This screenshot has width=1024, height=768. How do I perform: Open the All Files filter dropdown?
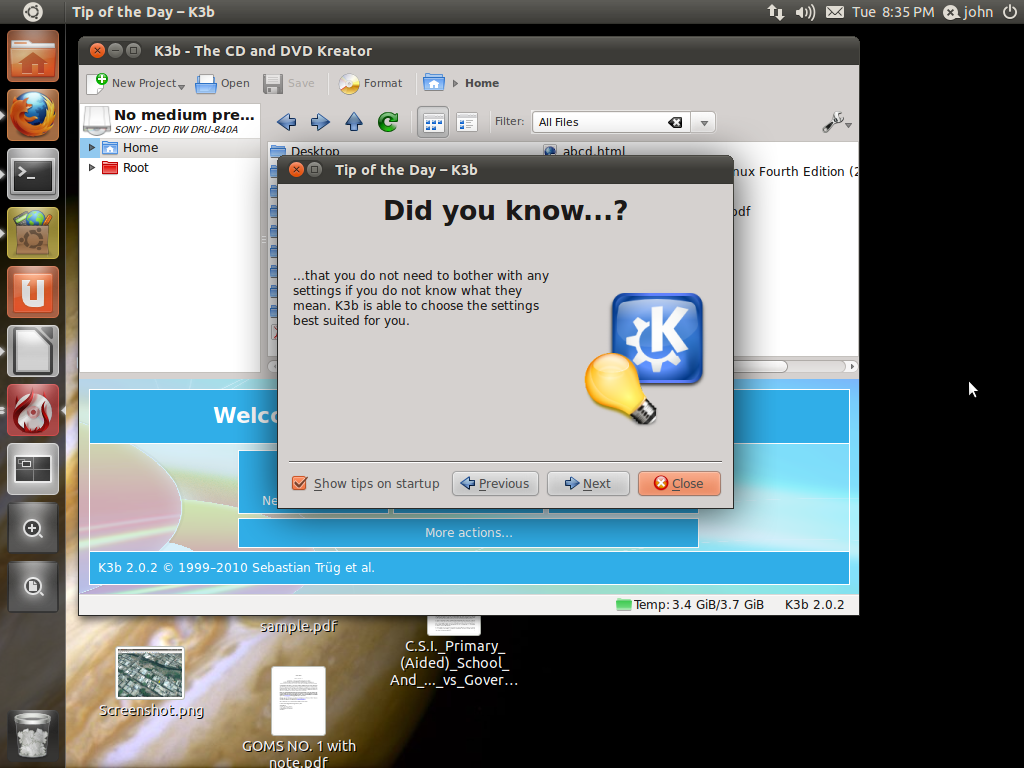click(x=704, y=121)
